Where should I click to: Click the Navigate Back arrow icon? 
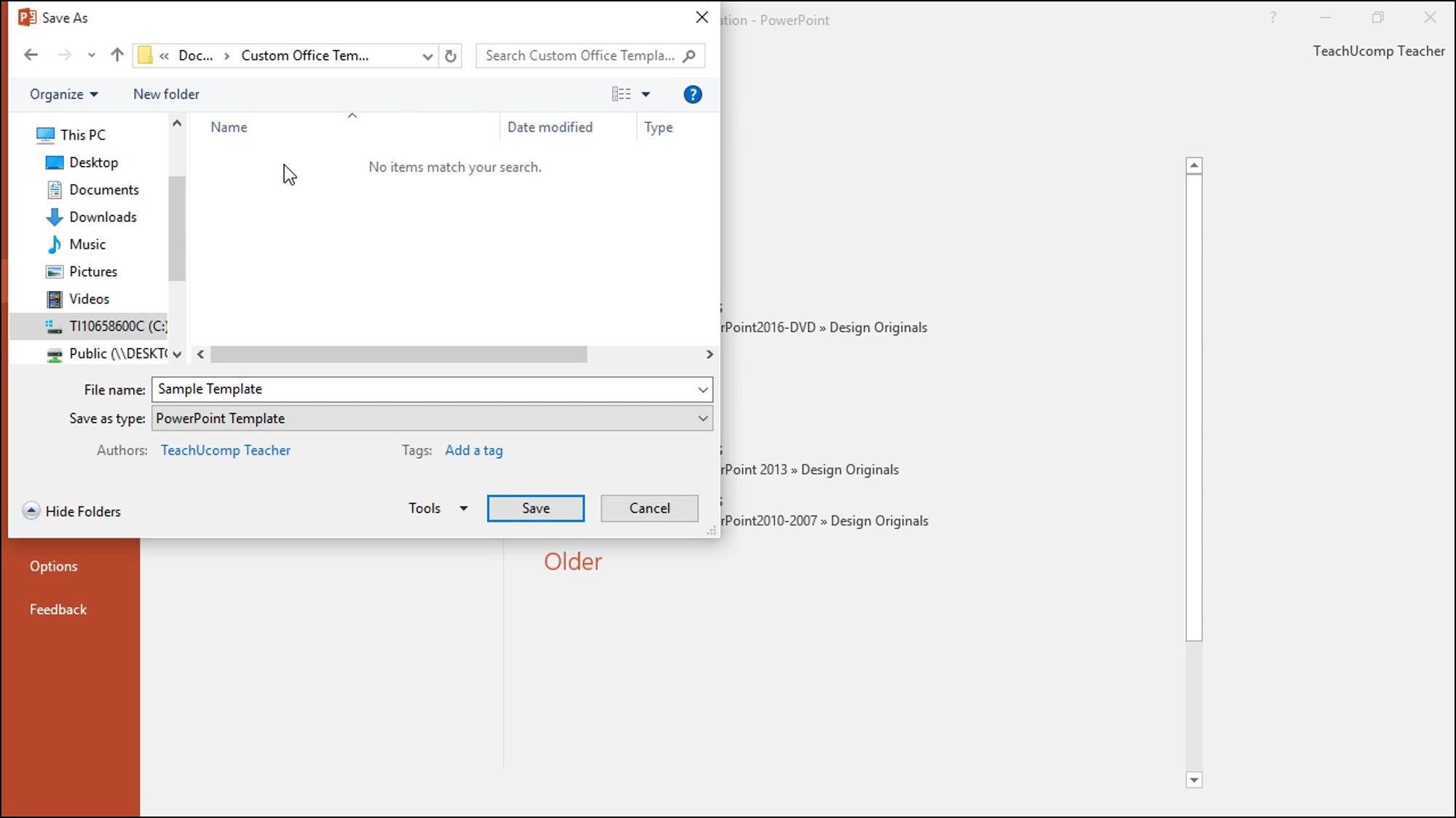click(x=30, y=55)
